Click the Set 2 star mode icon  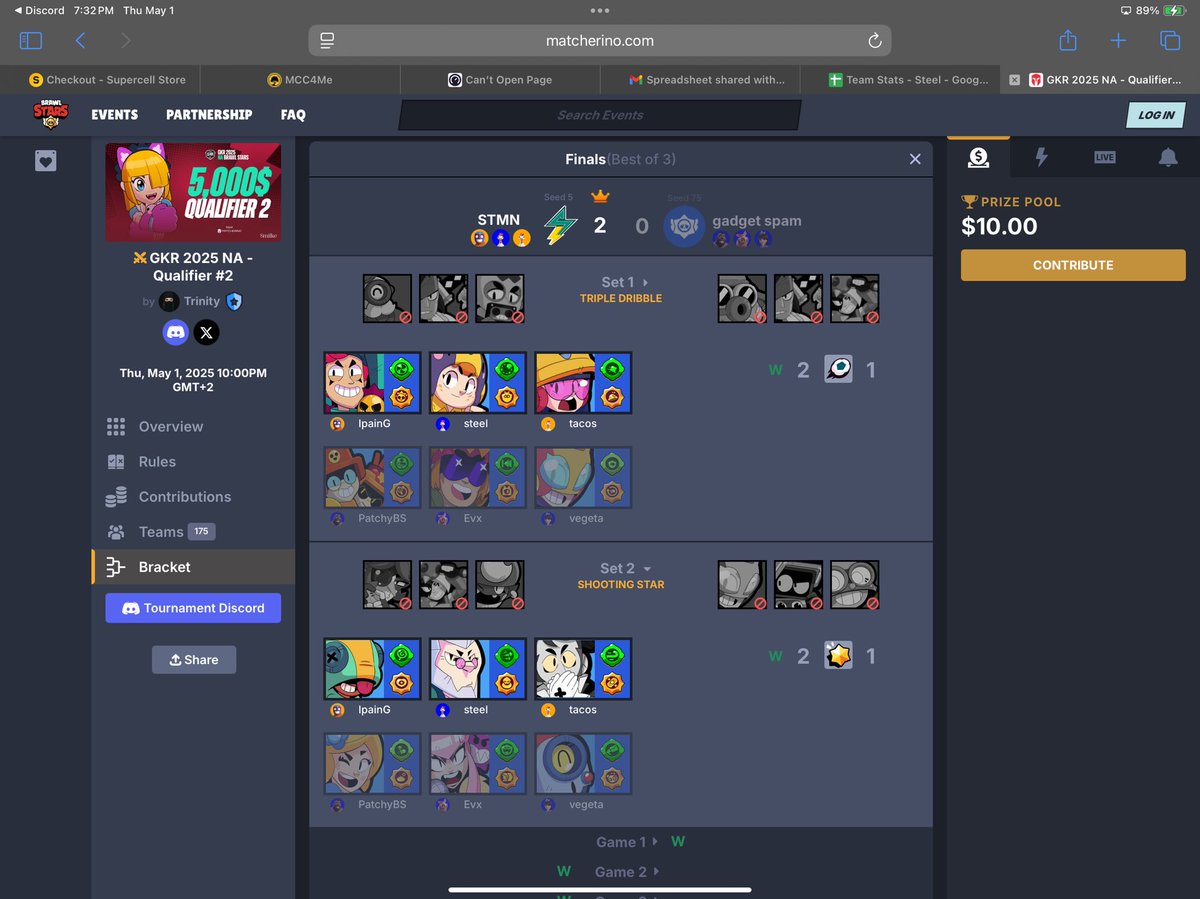[x=838, y=656]
